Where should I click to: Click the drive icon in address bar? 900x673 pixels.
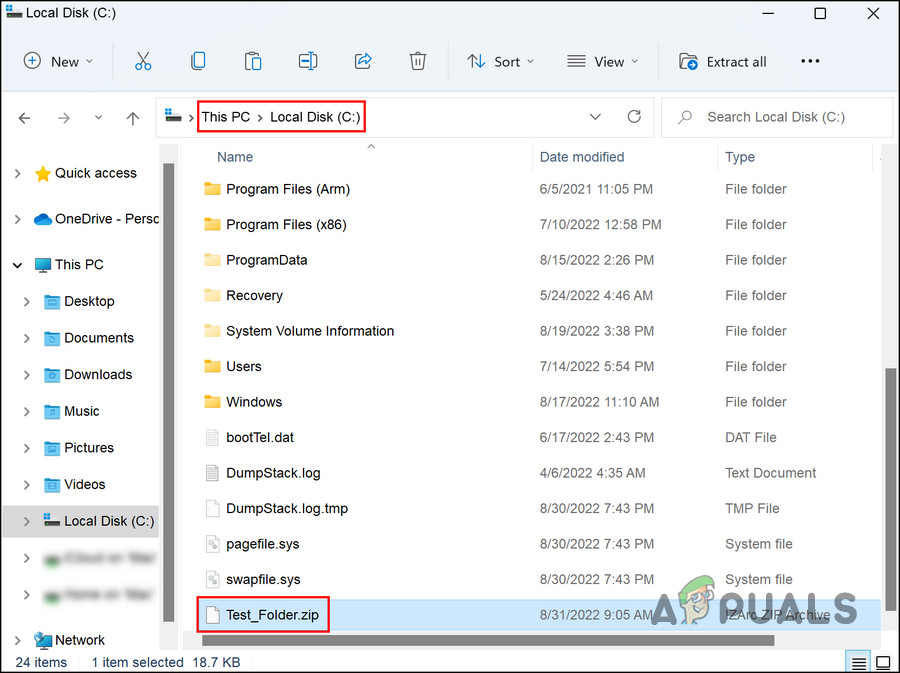click(x=173, y=115)
